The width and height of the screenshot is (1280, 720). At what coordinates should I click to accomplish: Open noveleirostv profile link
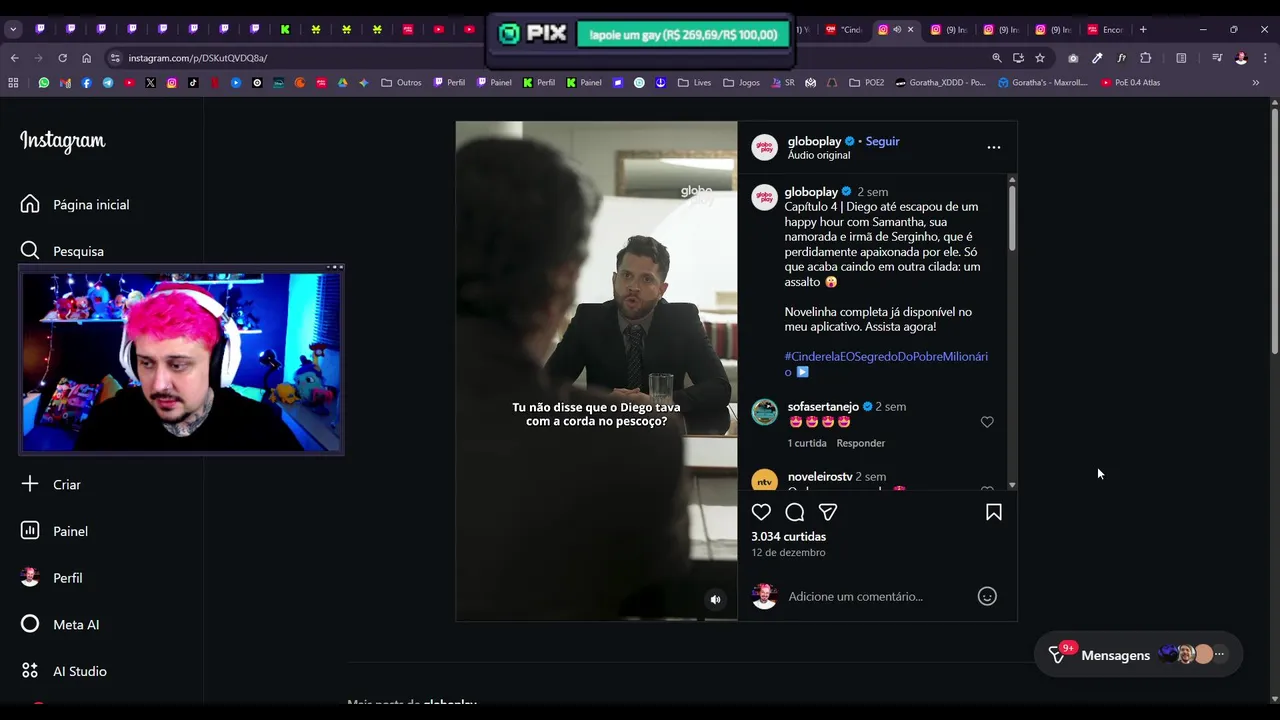(820, 477)
